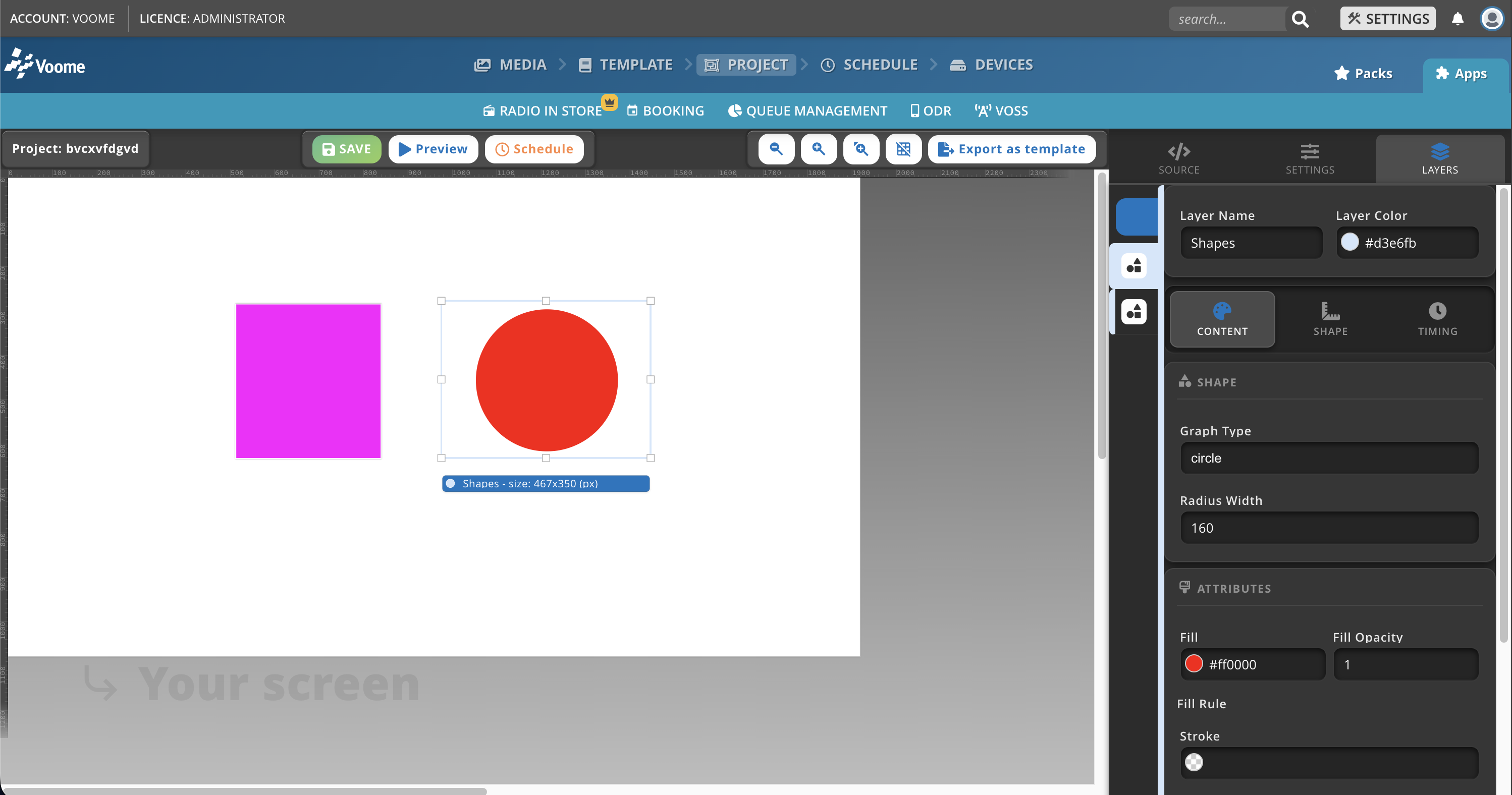Open the CONTENT palette tab
This screenshot has height=795, width=1512.
(1222, 319)
